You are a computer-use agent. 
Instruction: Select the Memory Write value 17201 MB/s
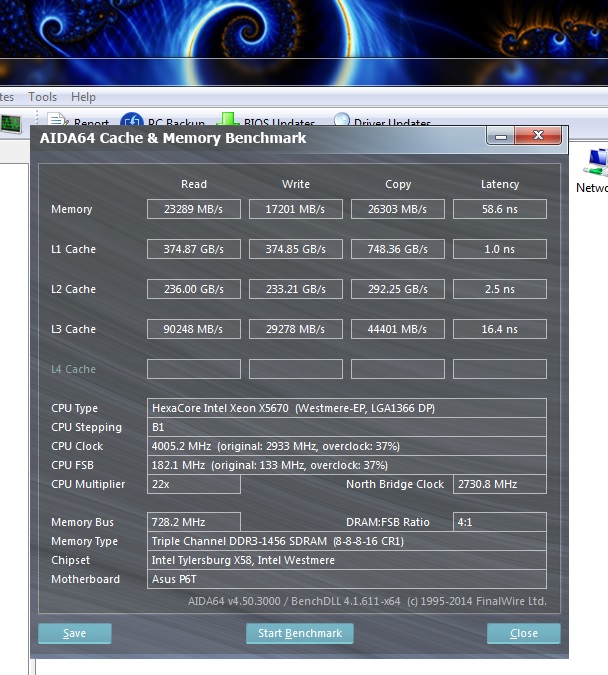[x=296, y=209]
